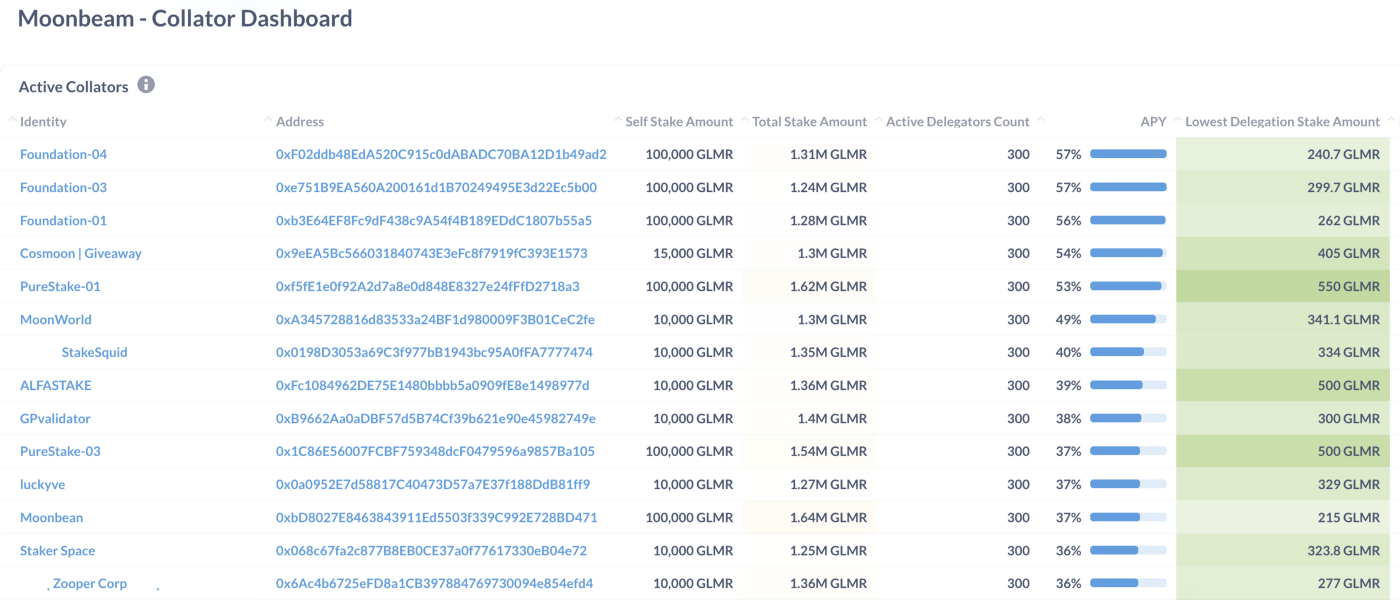
Task: Open the Staker Space collator link
Action: (x=58, y=550)
